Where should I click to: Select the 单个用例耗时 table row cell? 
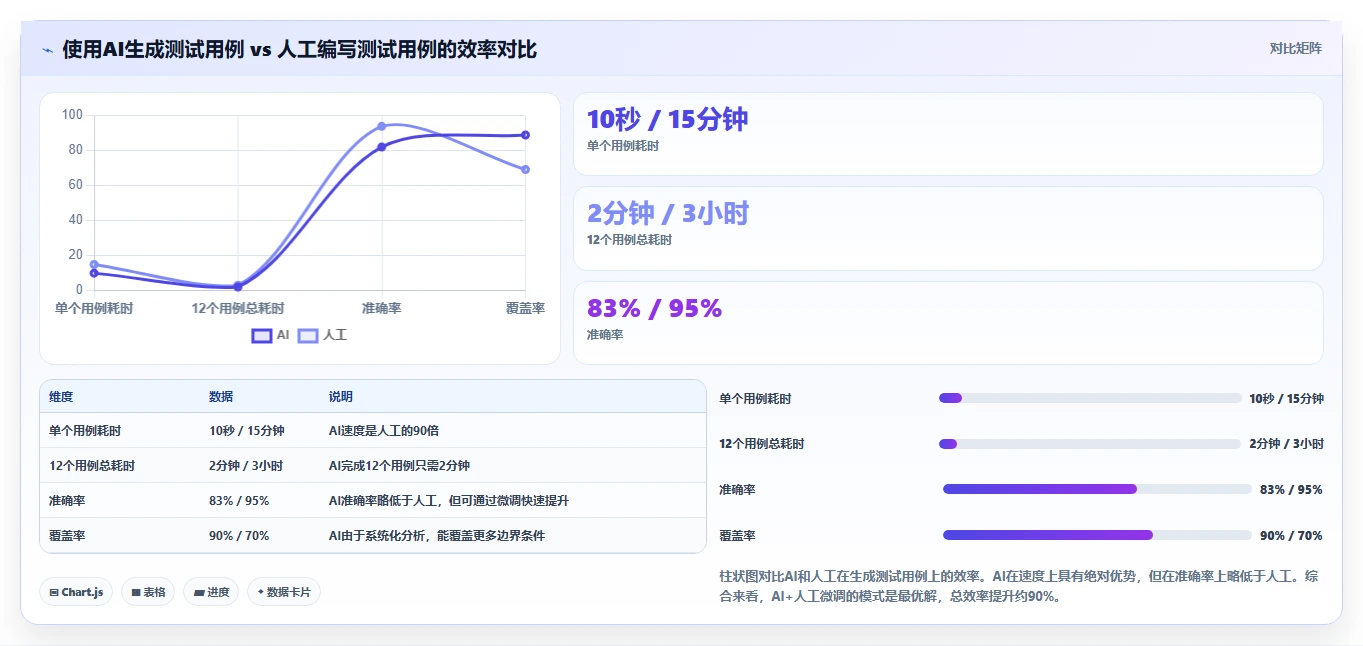[x=85, y=431]
